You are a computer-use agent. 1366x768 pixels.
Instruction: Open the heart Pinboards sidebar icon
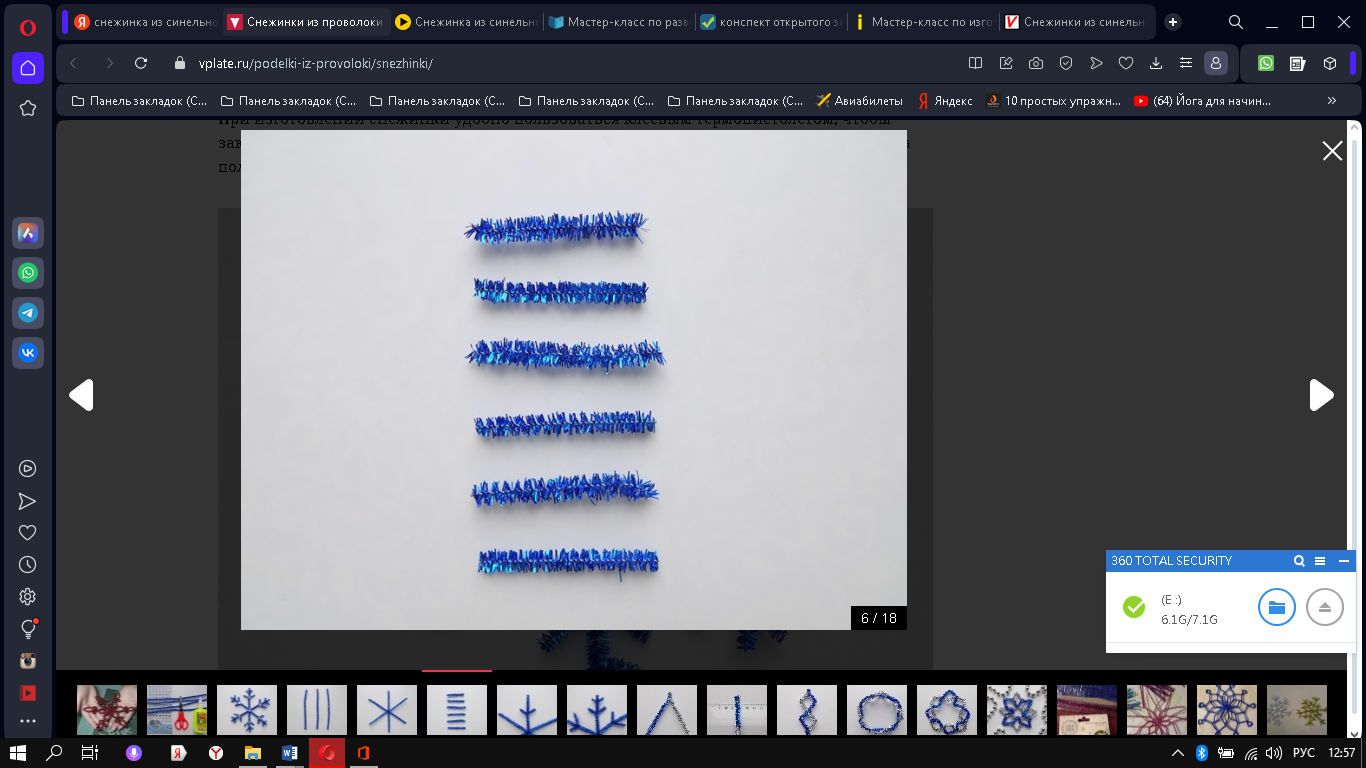28,533
